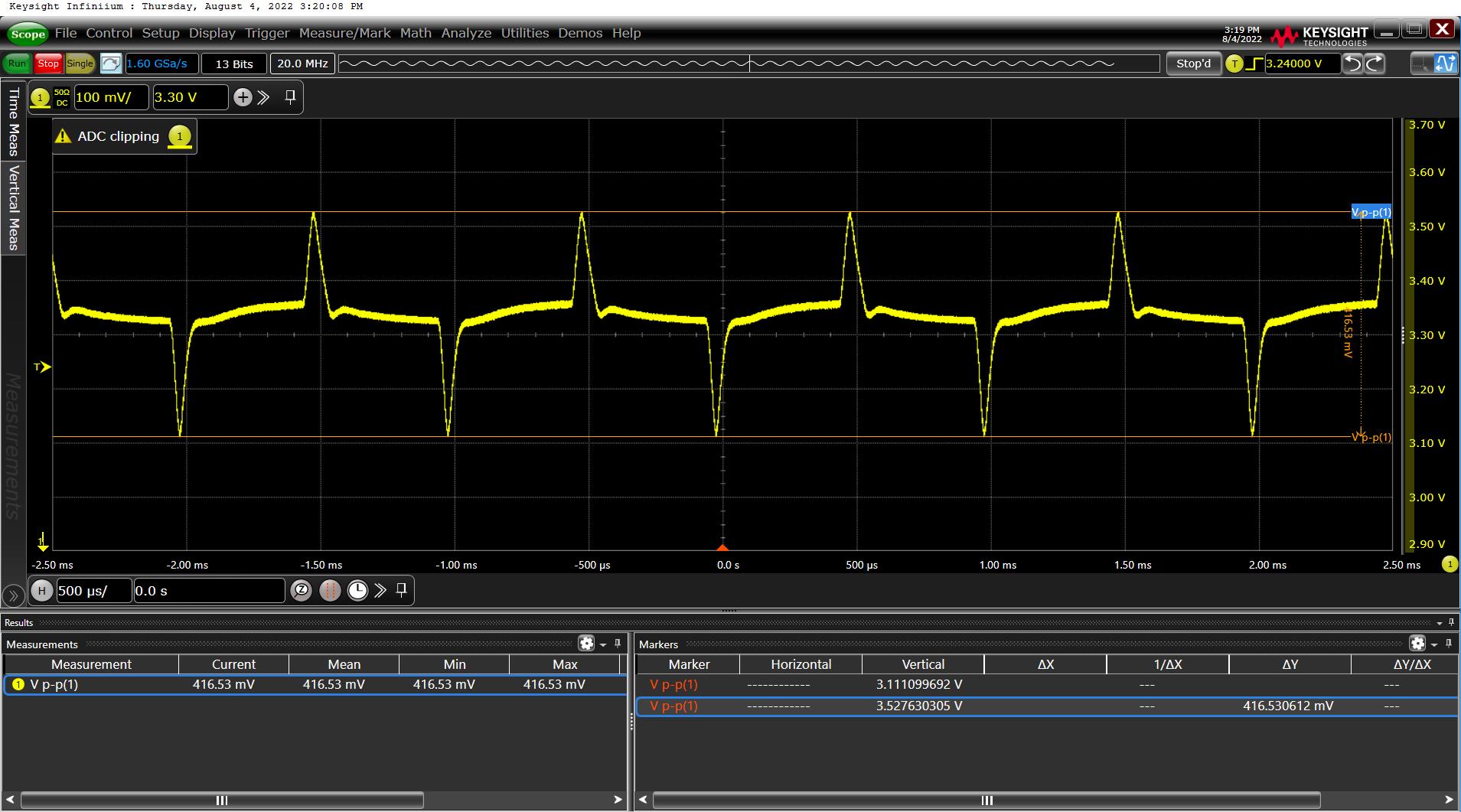Select the 3.527630305 V marker row

[x=1047, y=706]
